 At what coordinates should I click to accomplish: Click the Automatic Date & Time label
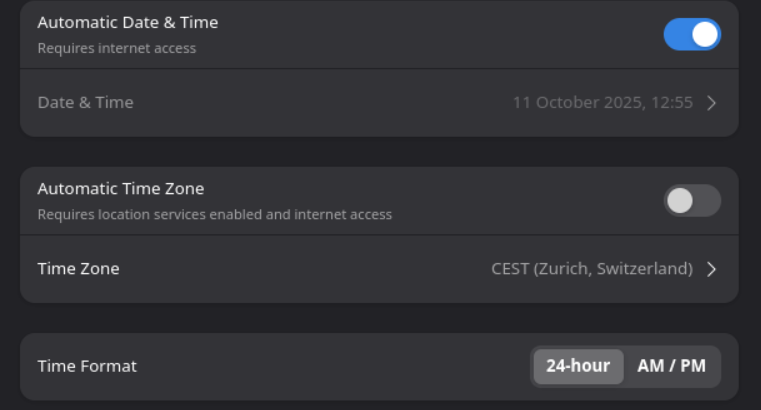(127, 22)
